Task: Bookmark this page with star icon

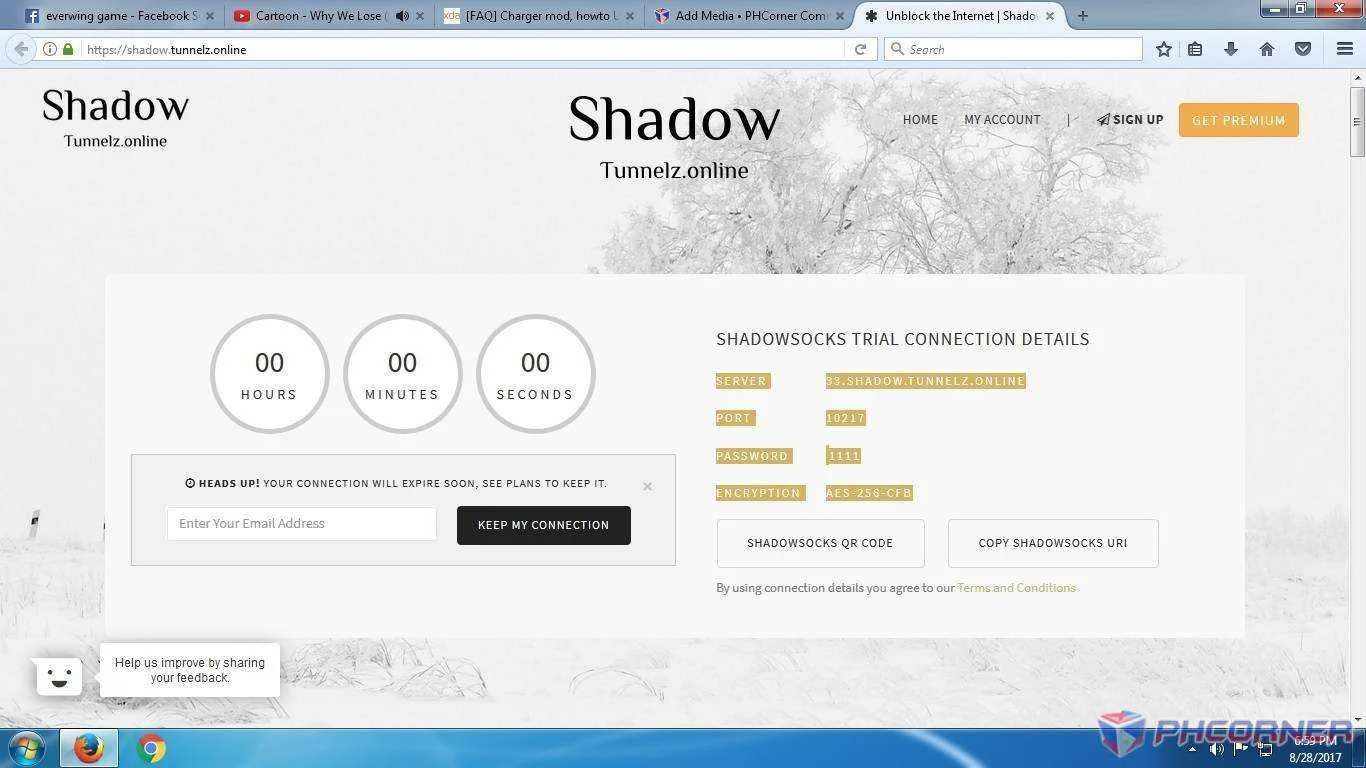Action: click(1164, 49)
